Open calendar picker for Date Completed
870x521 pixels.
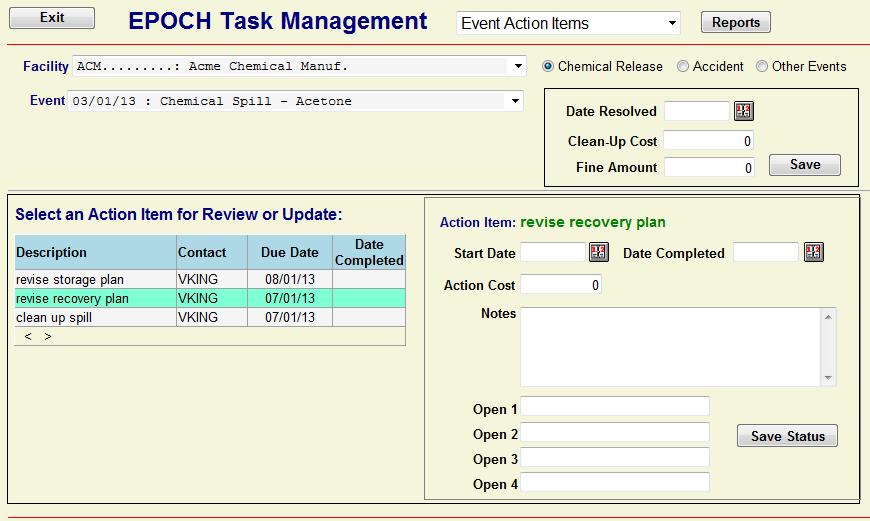pos(813,252)
